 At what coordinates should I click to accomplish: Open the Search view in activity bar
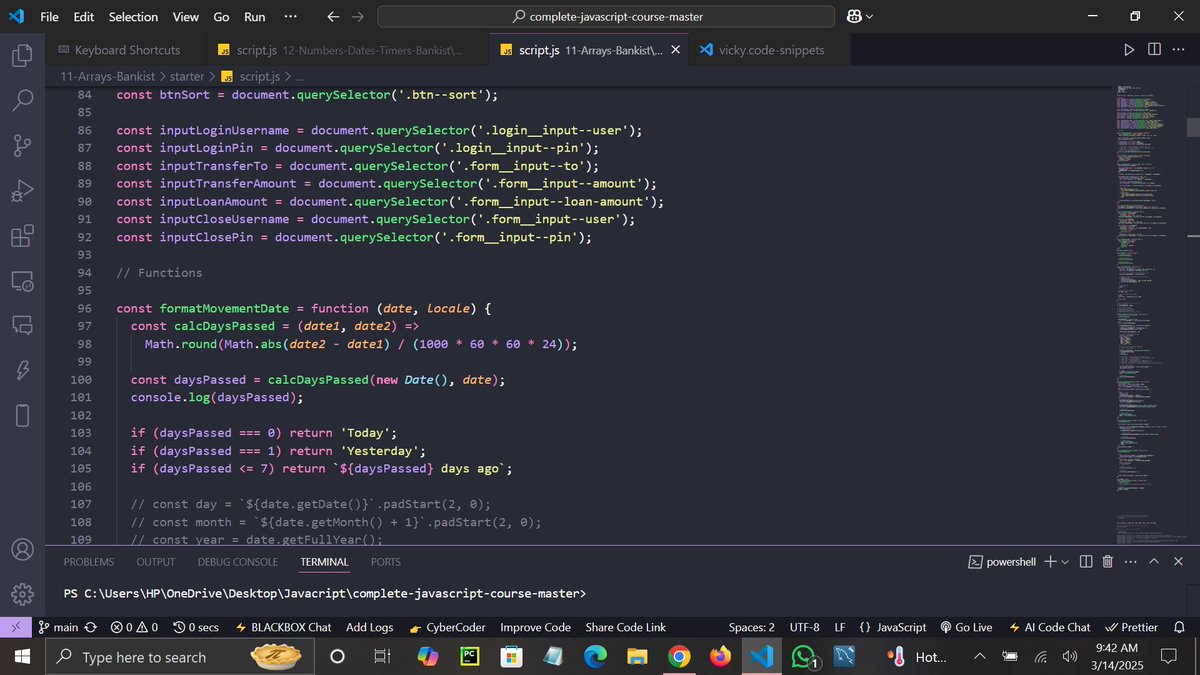pyautogui.click(x=22, y=100)
